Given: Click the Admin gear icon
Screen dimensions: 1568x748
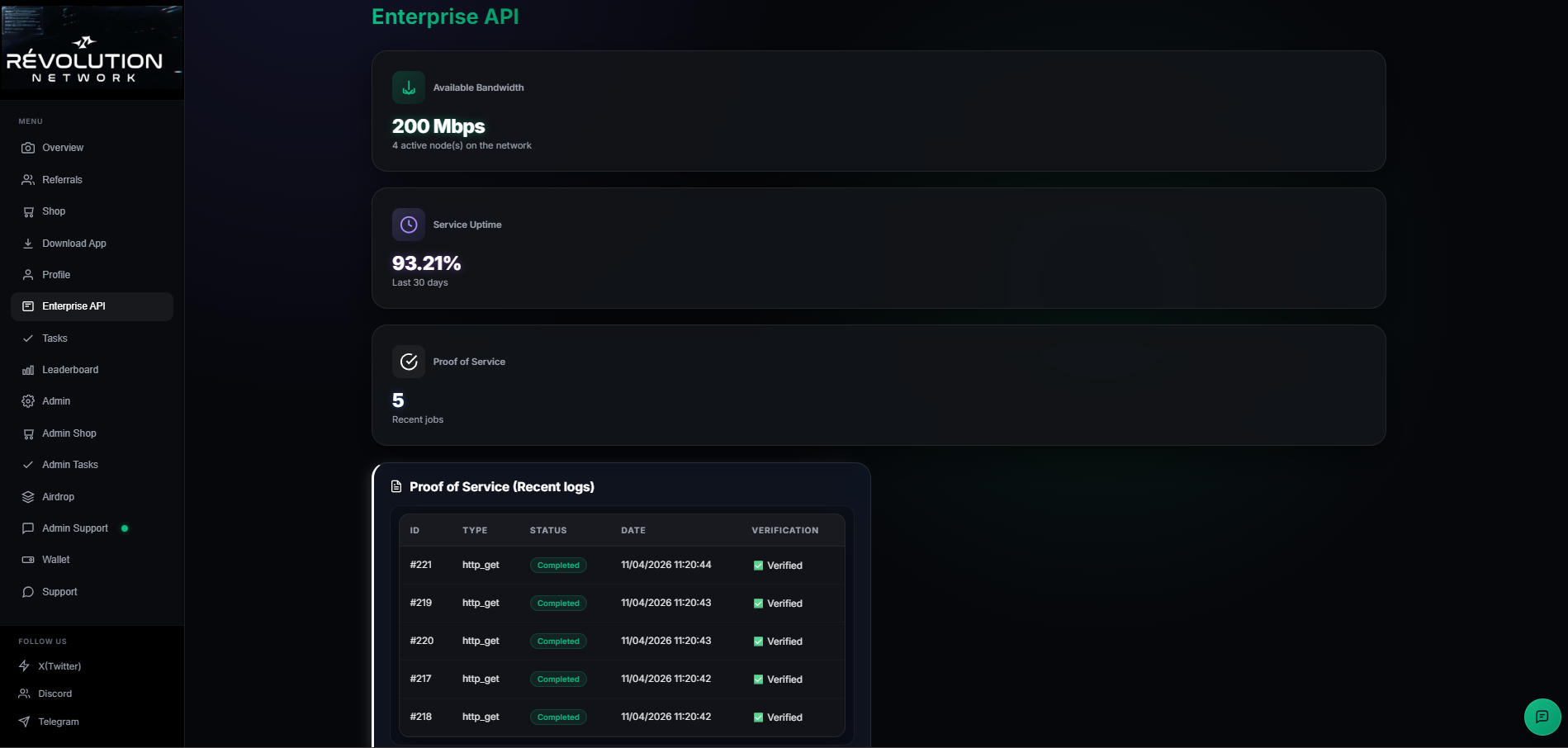Looking at the screenshot, I should pyautogui.click(x=28, y=401).
